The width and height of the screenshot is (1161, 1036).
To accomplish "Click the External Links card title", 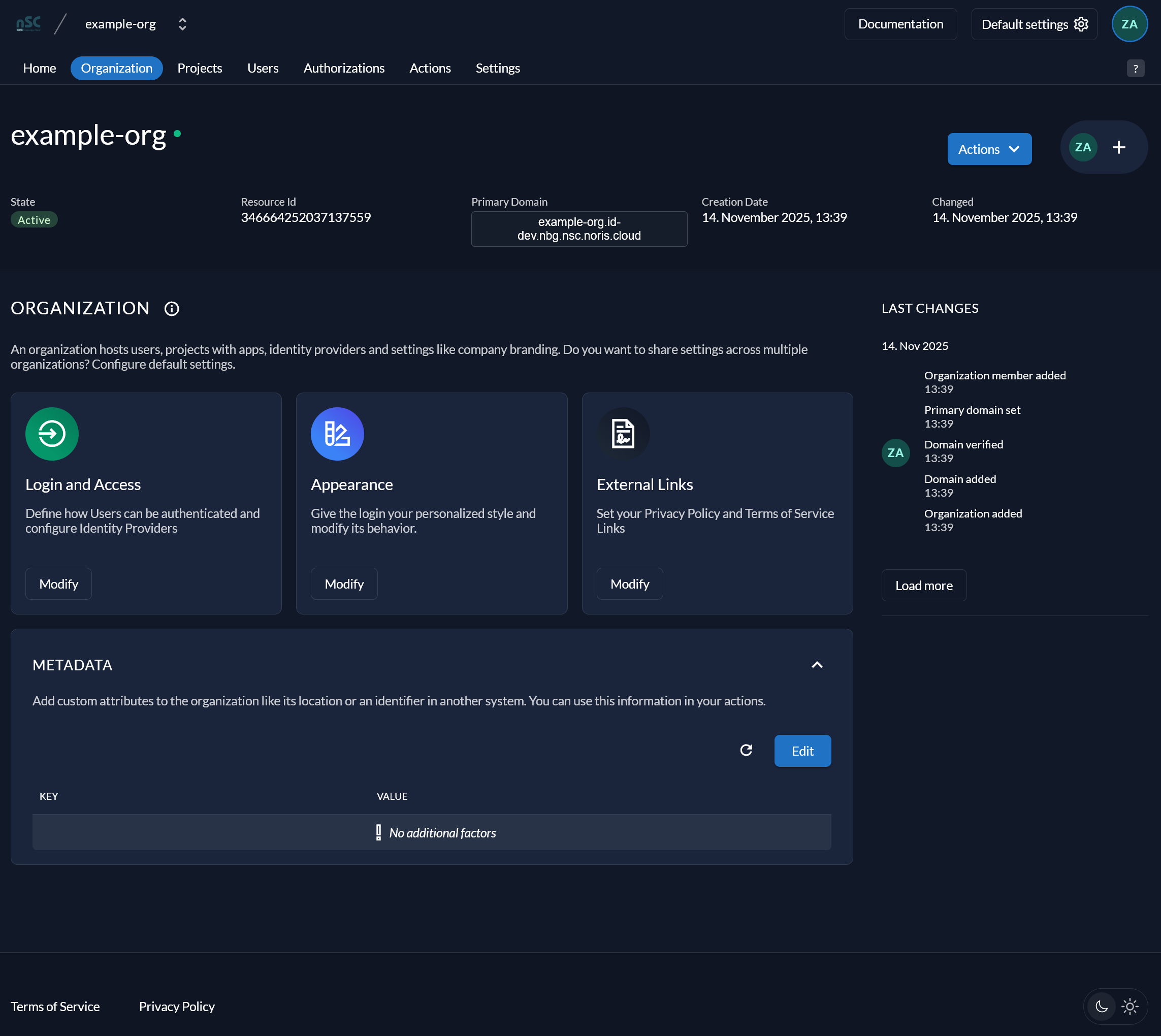I will [x=644, y=484].
